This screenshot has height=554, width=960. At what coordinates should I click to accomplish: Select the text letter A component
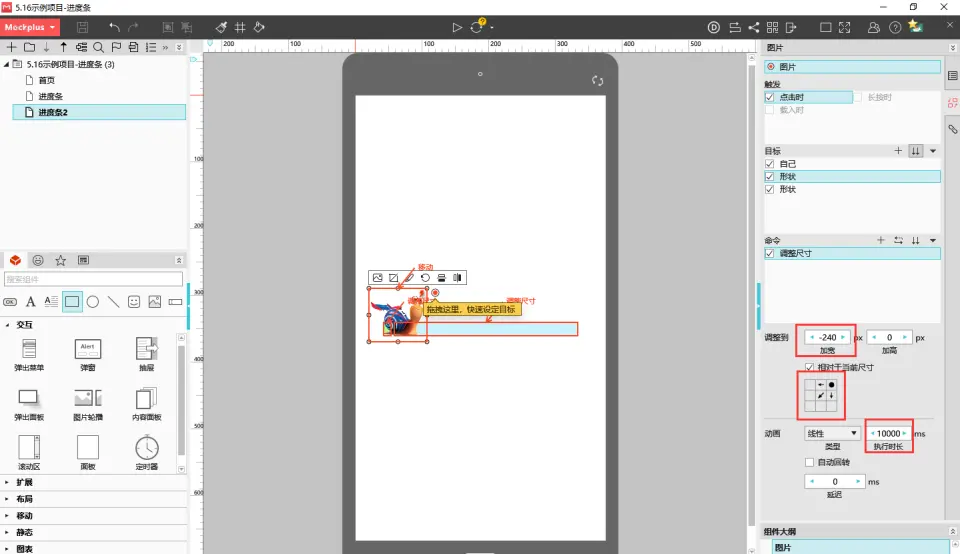[x=31, y=301]
